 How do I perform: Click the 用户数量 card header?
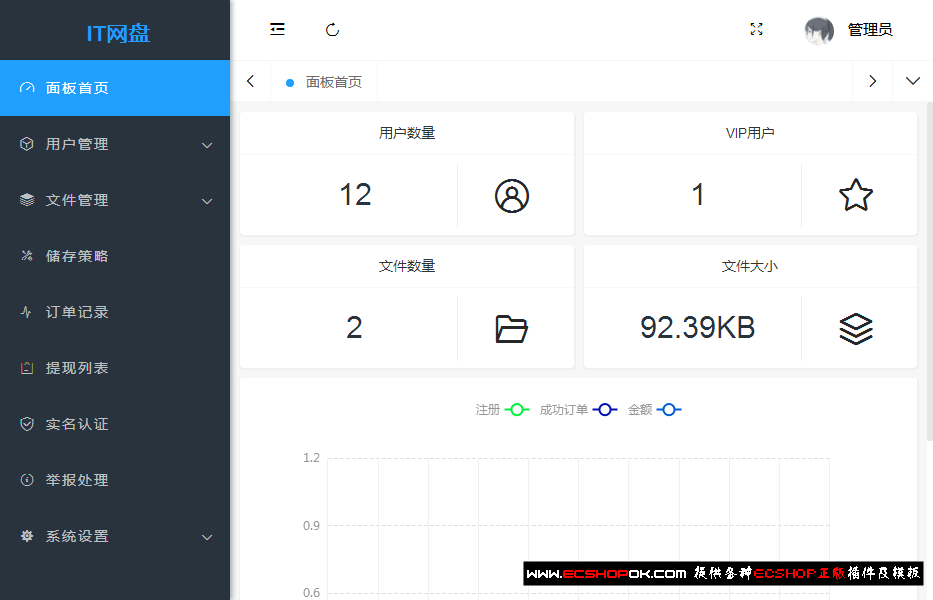coord(407,133)
